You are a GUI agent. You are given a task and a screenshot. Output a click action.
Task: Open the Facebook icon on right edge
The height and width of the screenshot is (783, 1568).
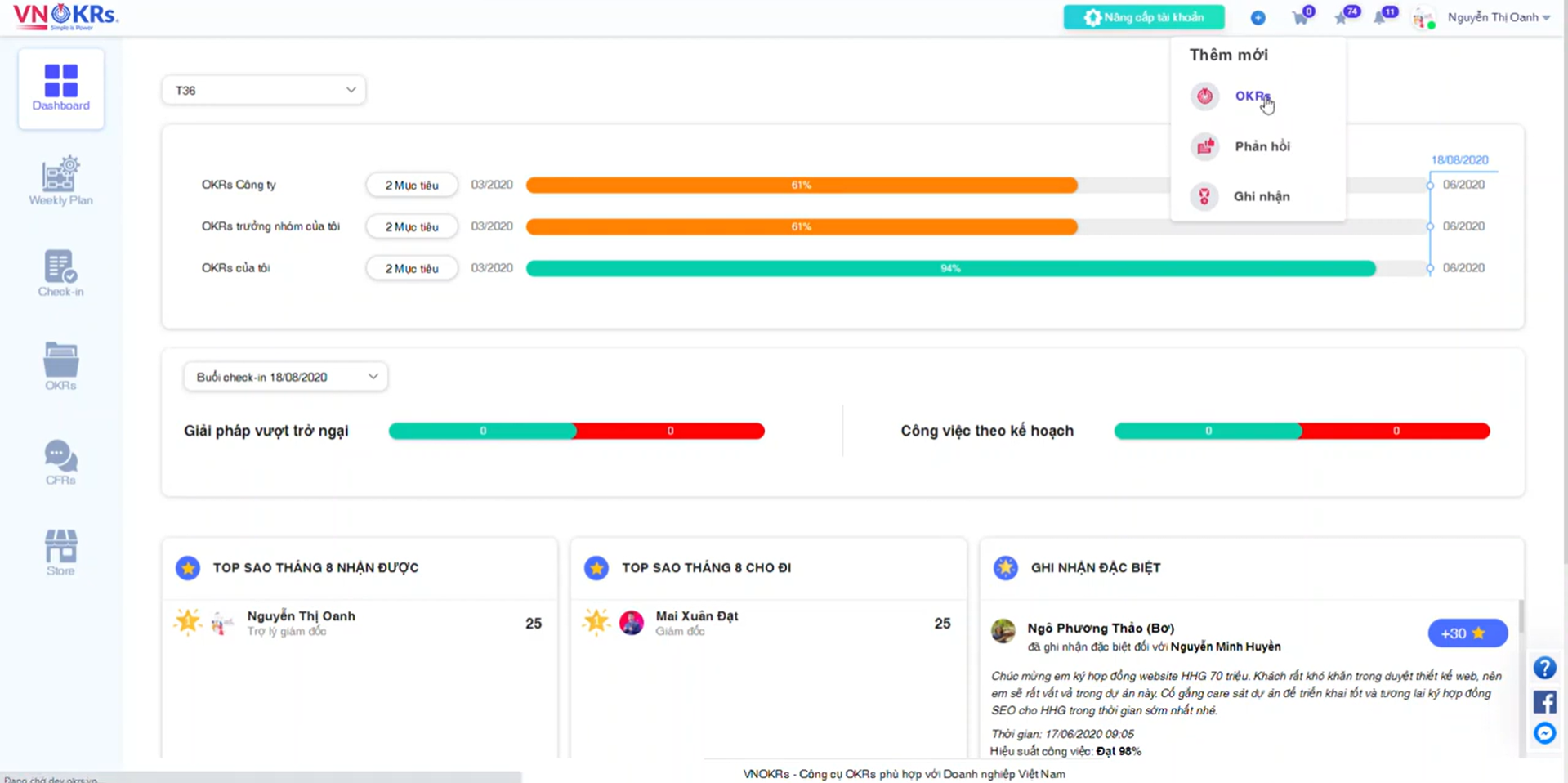pos(1544,701)
